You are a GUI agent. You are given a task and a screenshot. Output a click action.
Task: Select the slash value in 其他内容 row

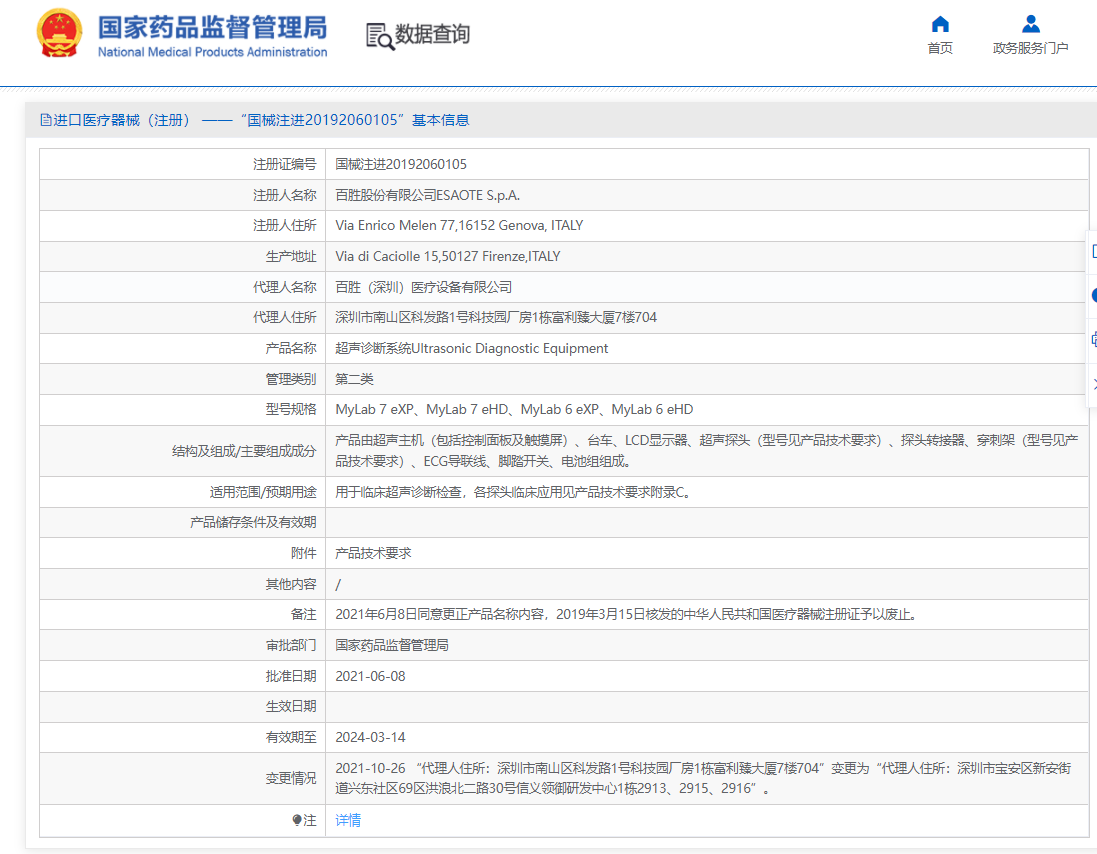[x=338, y=585]
